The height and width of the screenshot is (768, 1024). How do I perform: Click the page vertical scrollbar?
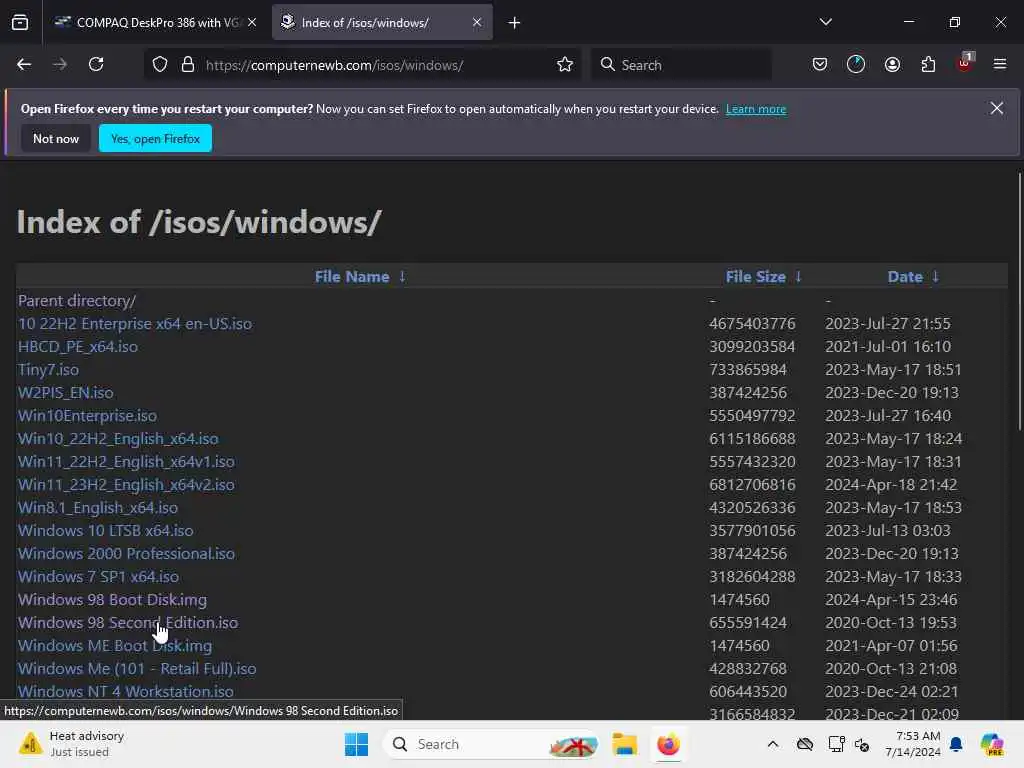(1019, 302)
